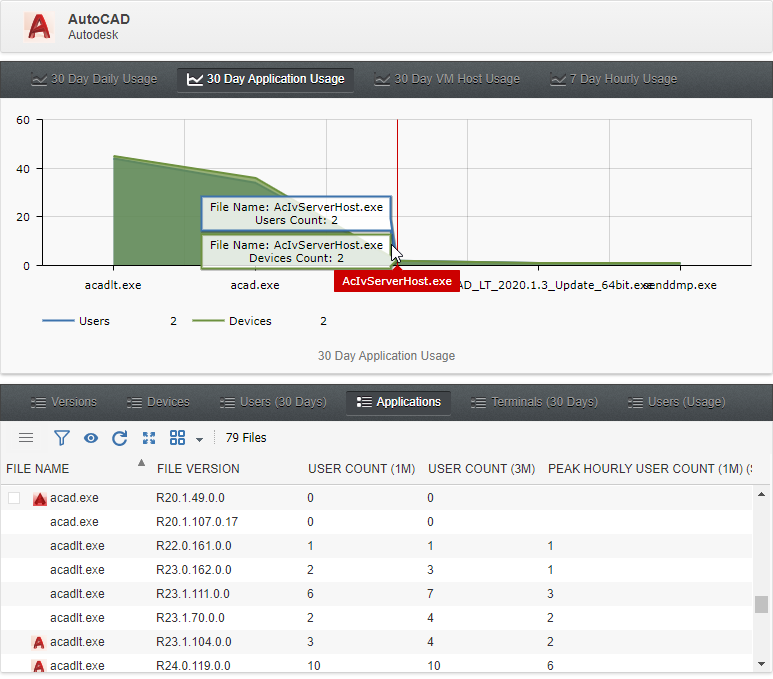Click the 30 Day Application Usage chart title
The image size is (773, 679).
[x=386, y=356]
